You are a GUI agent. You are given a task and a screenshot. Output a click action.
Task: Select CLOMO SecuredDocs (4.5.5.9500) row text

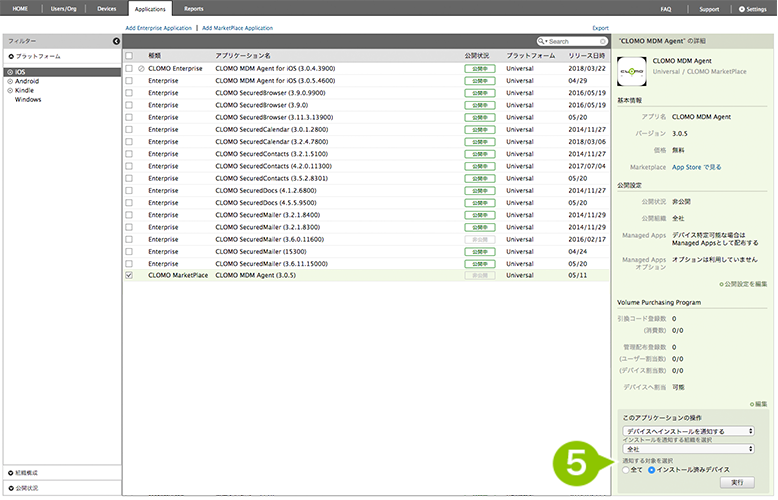pos(265,203)
